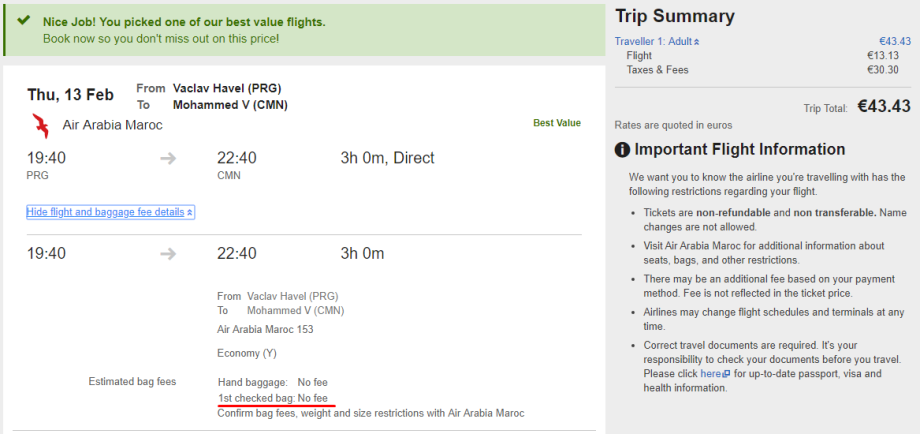Click the Taxes & Fees amount €30.30
The width and height of the screenshot is (920, 434).
[x=883, y=70]
